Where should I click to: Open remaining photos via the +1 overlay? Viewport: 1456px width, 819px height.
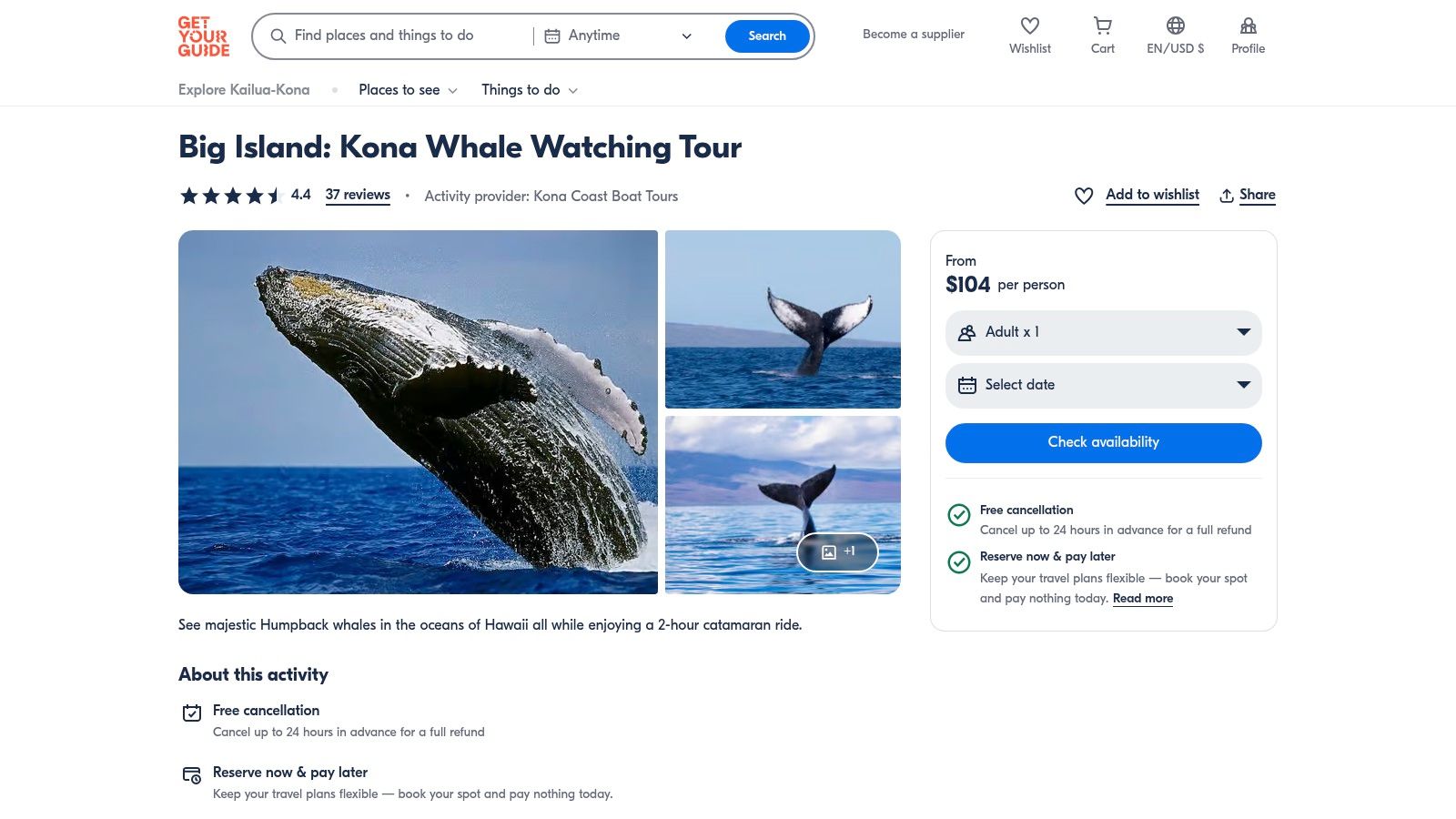pos(836,551)
